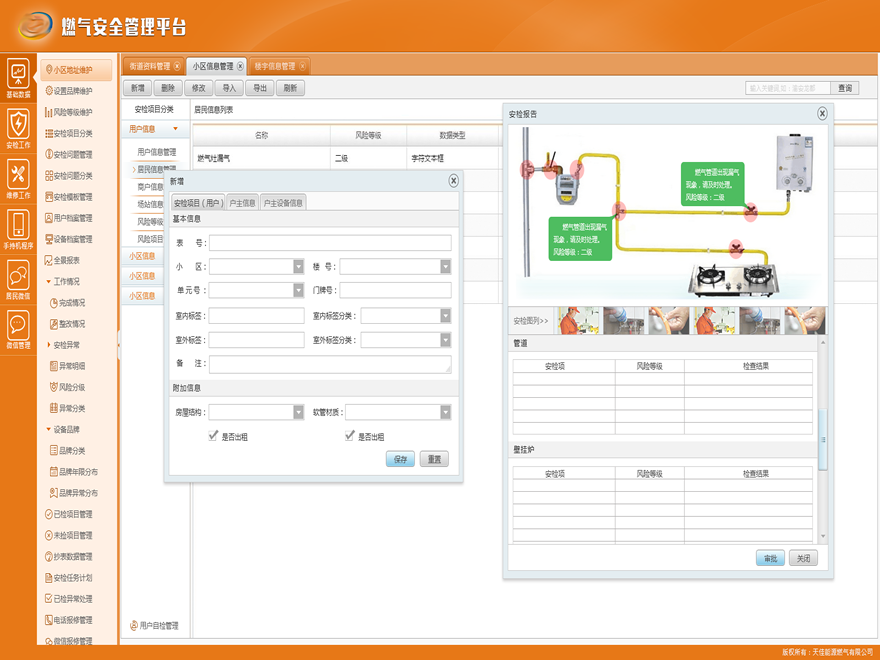Open the 微信管理 icon in sidebar

coord(18,326)
